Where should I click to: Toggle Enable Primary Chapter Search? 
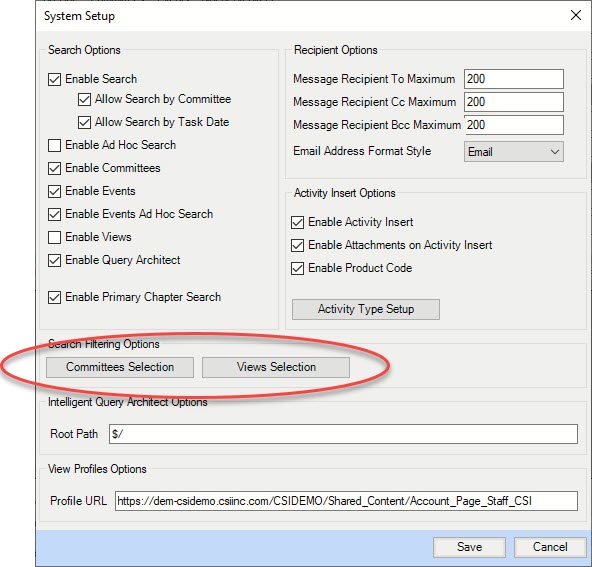[x=54, y=297]
